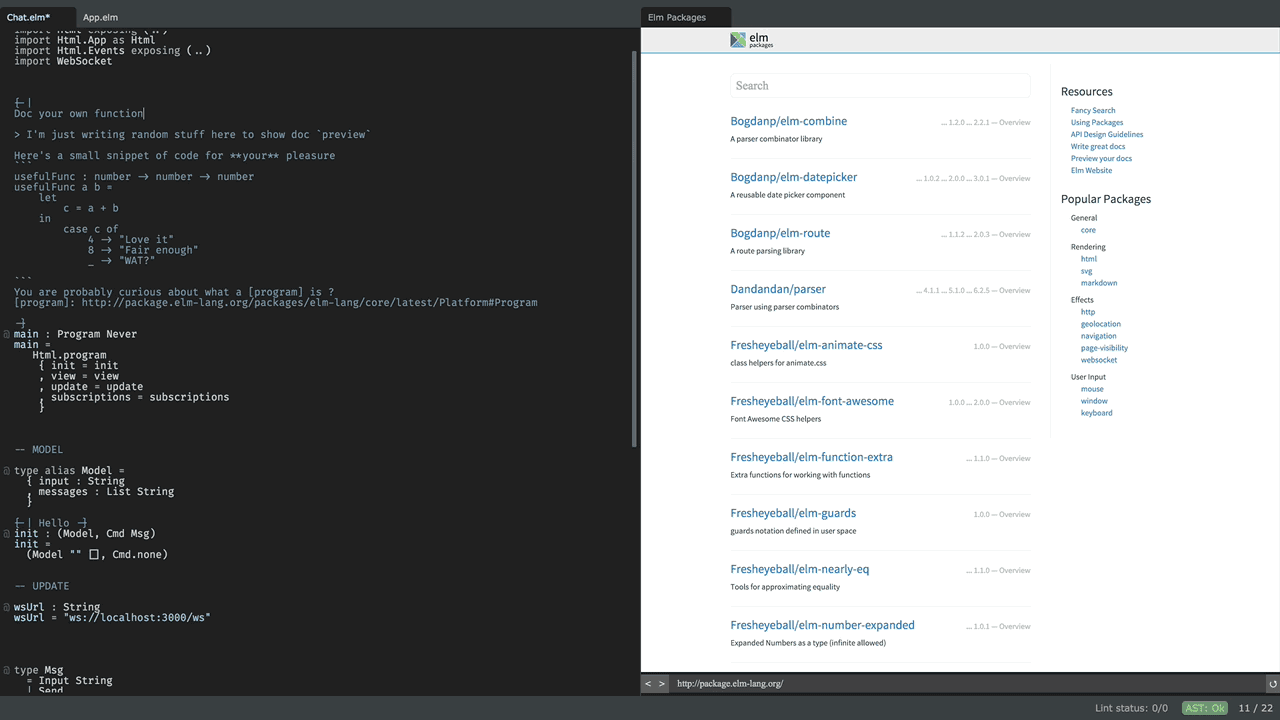Click the -- UPDATE comment line
The image size is (1280, 720).
click(42, 586)
